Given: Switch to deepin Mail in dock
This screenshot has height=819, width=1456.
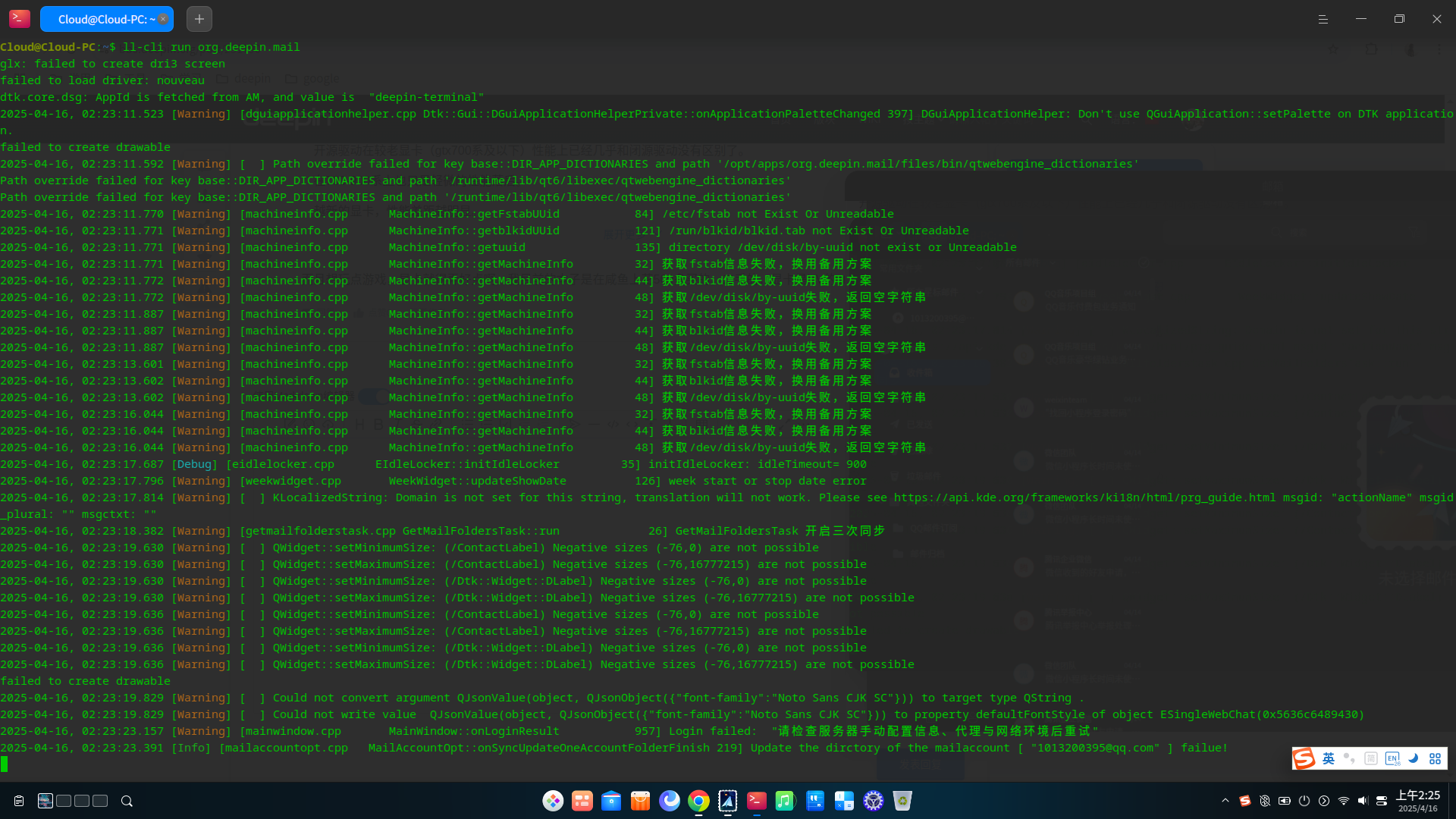Looking at the screenshot, I should pyautogui.click(x=728, y=801).
